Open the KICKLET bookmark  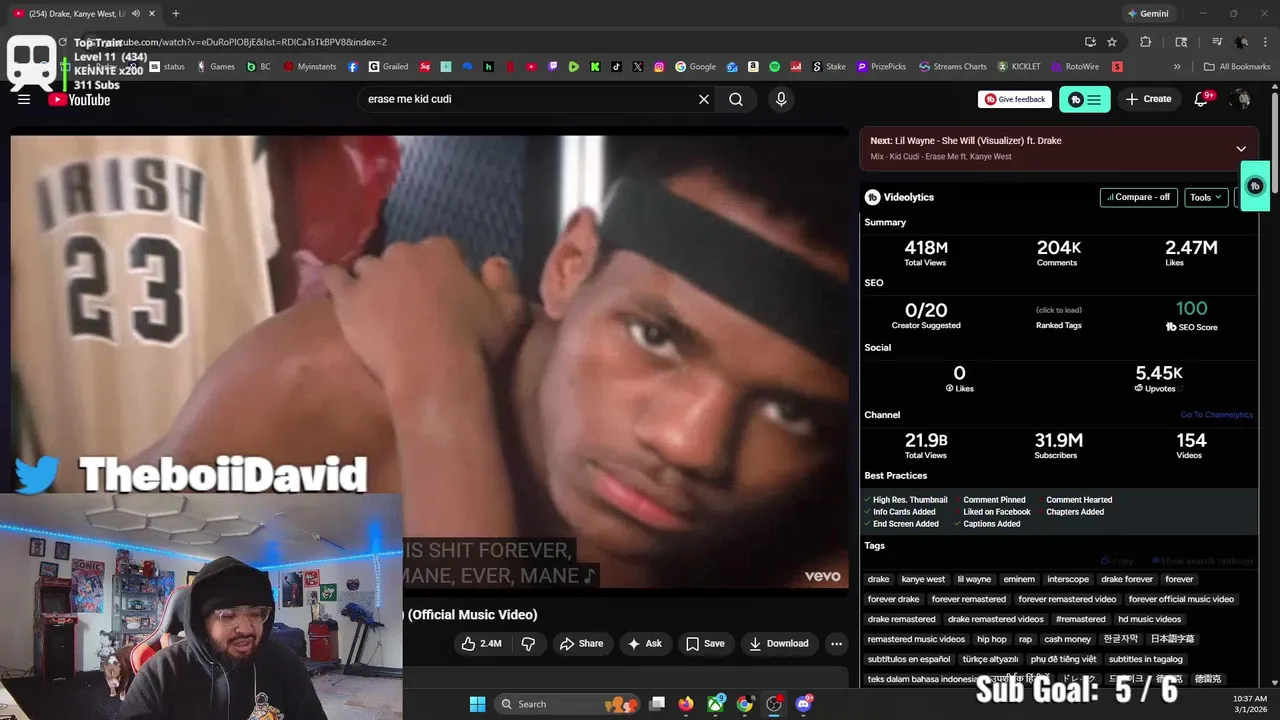tap(1018, 67)
